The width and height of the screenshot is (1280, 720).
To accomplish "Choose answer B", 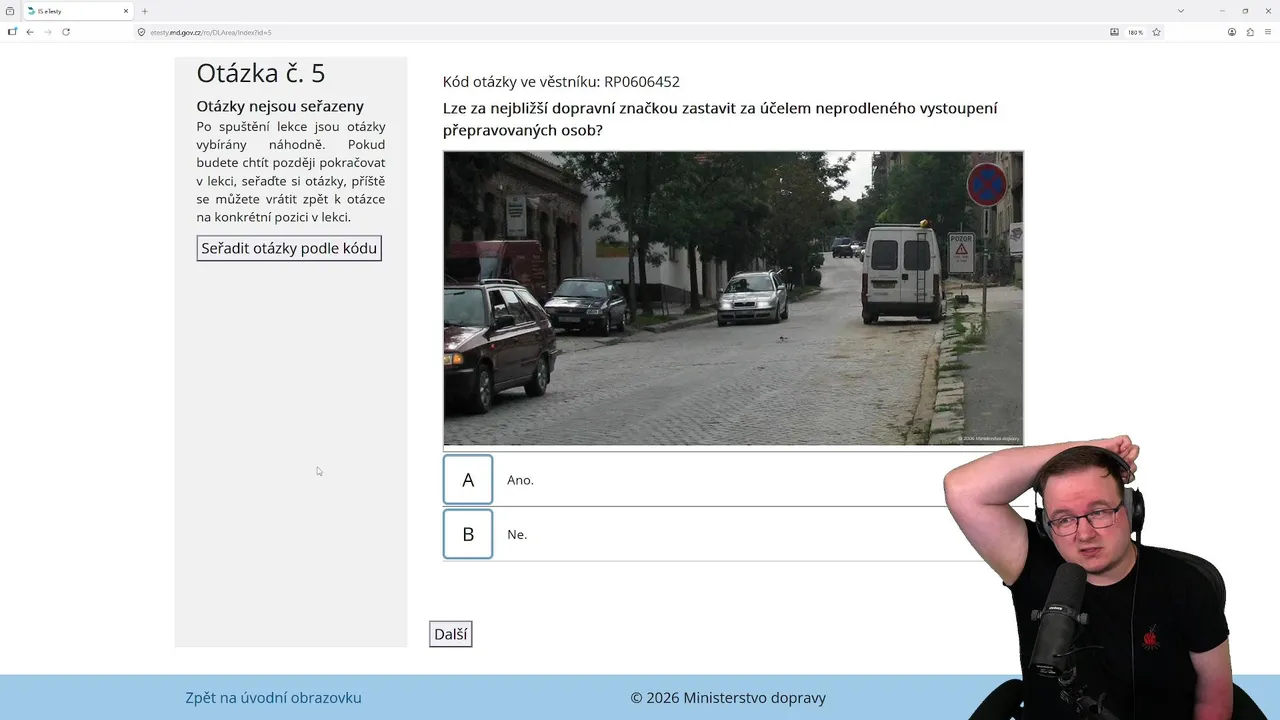I will 468,534.
